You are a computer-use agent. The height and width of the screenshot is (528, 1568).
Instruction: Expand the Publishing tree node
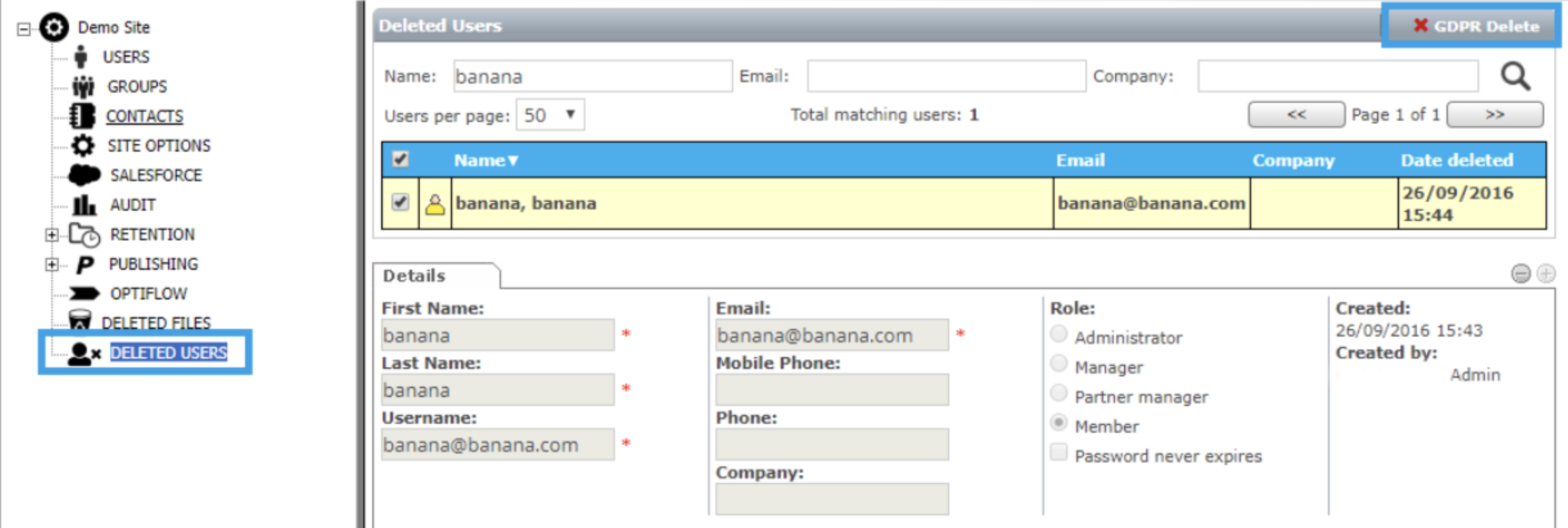pyautogui.click(x=52, y=265)
